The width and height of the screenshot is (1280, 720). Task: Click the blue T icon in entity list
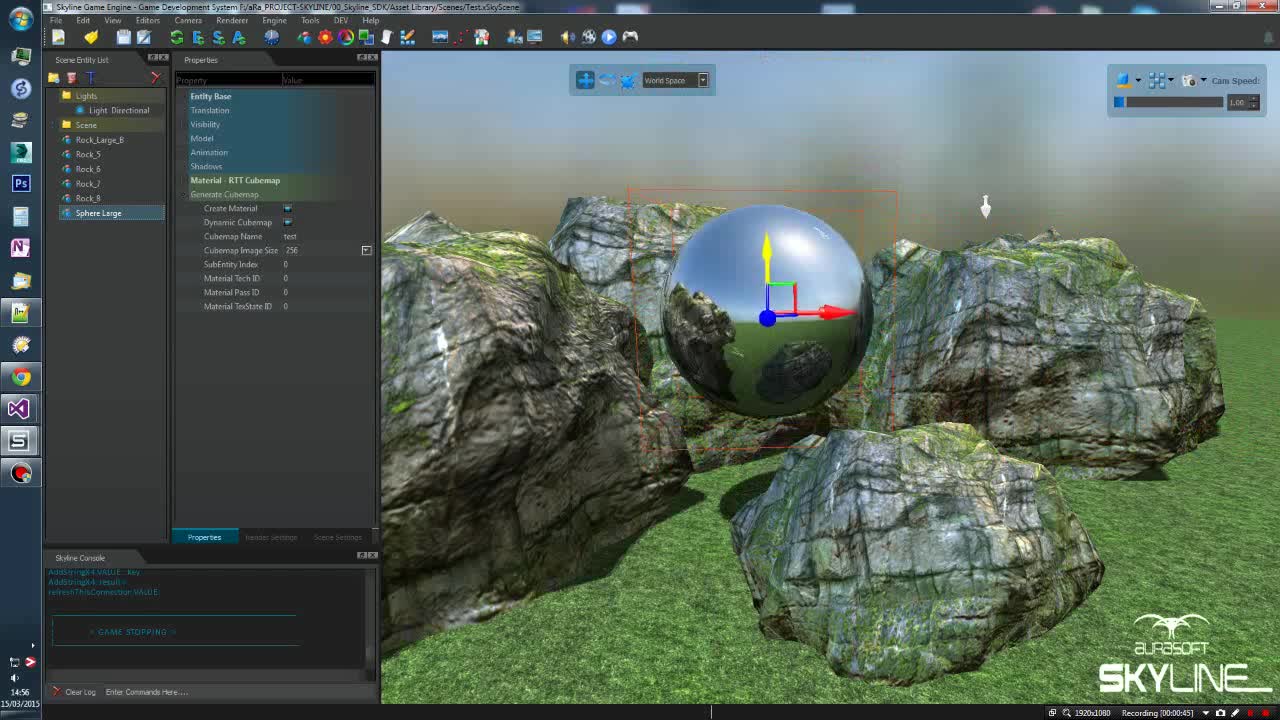pos(90,78)
